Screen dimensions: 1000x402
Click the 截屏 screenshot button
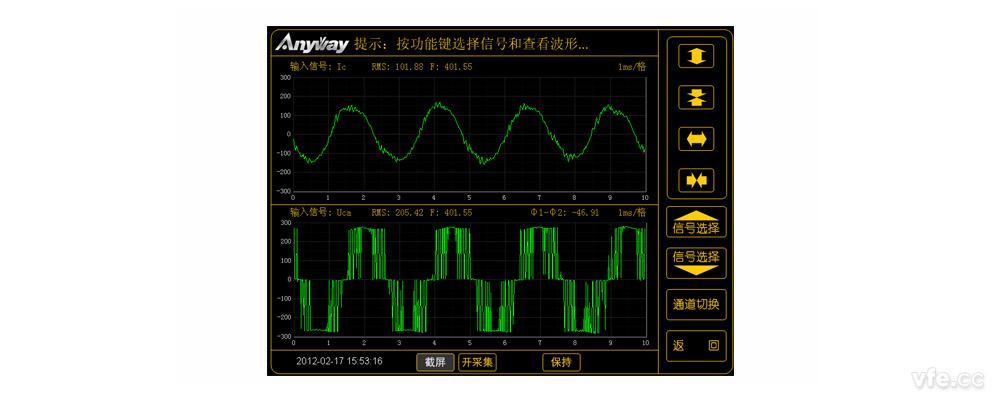click(435, 362)
